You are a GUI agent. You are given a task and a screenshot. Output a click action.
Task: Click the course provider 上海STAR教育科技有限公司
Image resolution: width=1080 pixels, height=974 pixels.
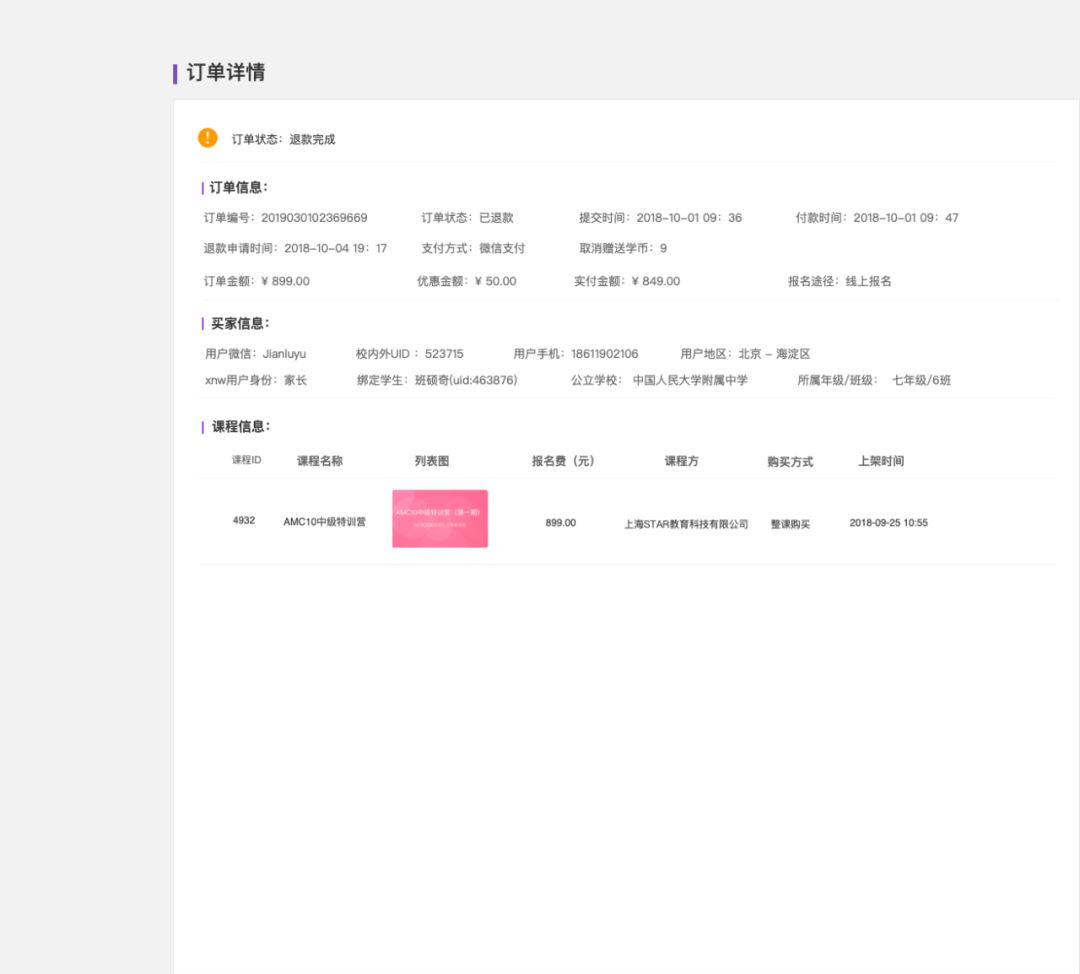click(x=685, y=524)
